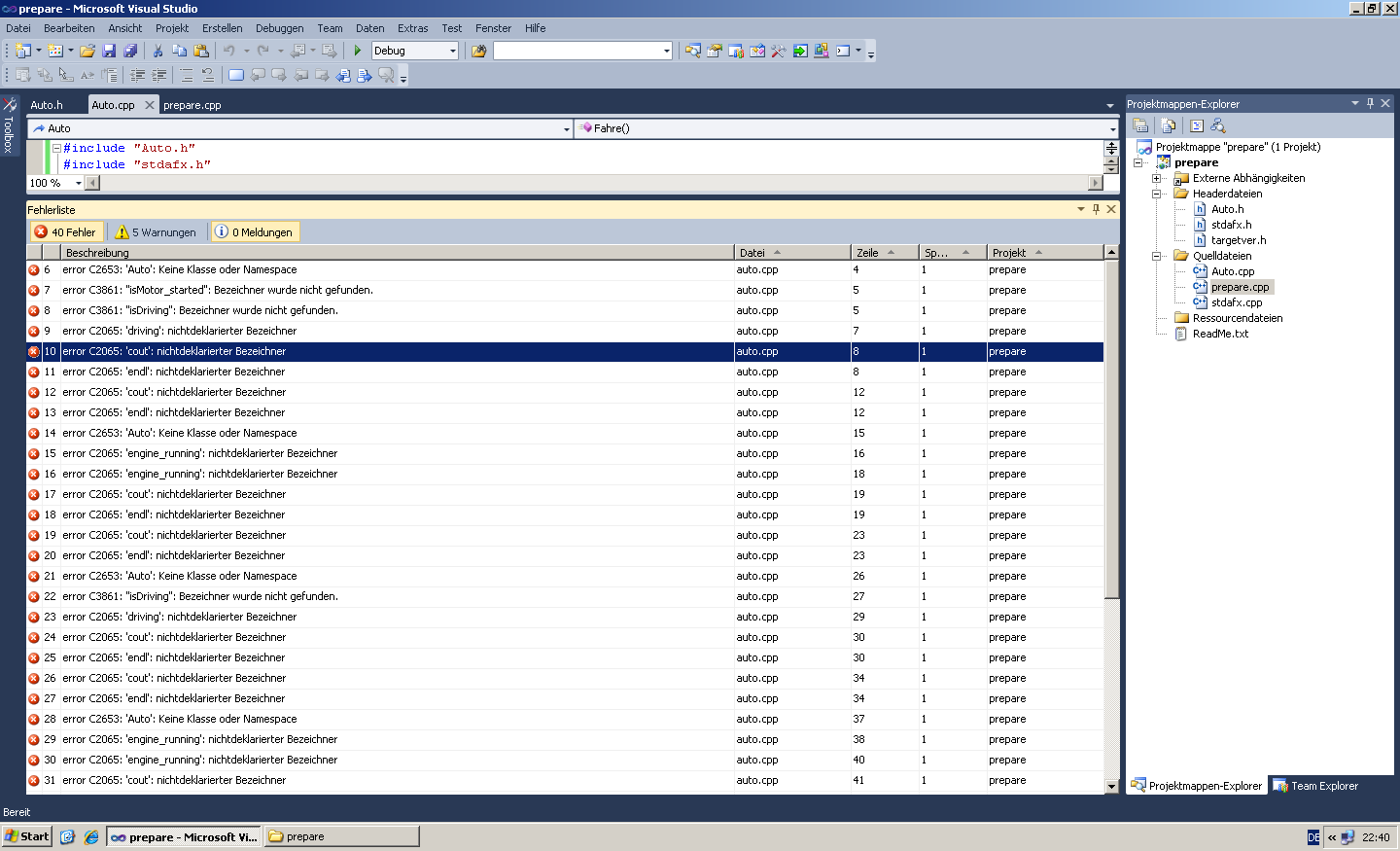The width and height of the screenshot is (1400, 851).
Task: Sort error list by Datei column header
Action: [x=792, y=253]
